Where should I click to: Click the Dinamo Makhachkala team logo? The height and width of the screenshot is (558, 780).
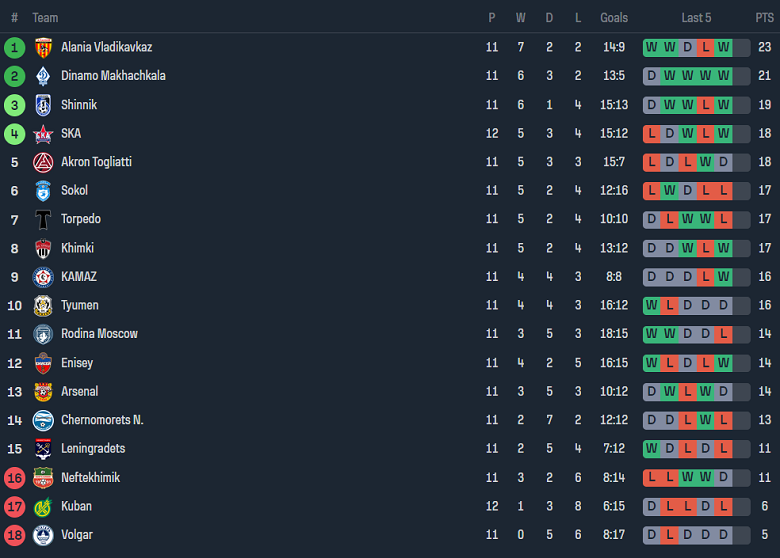43,76
